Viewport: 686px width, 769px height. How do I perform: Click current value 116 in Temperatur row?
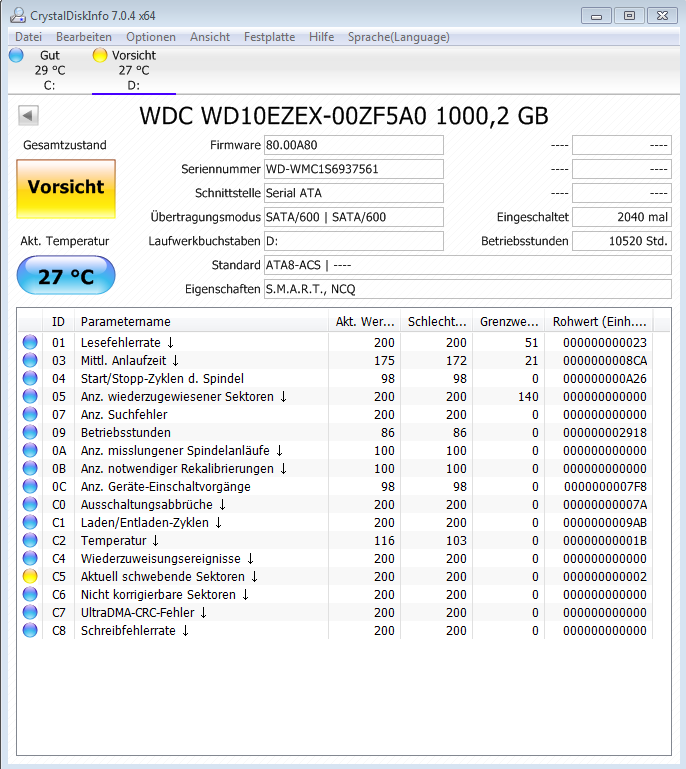coord(384,540)
